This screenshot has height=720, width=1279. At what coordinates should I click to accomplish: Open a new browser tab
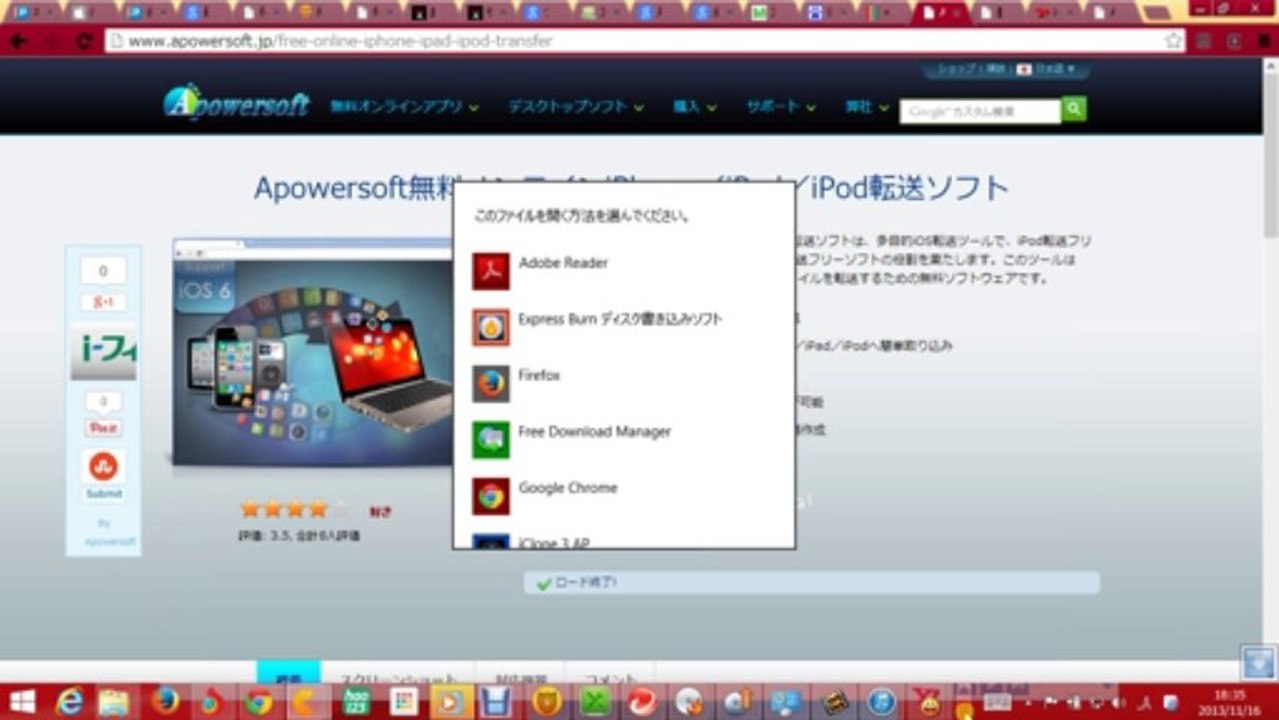click(1155, 12)
